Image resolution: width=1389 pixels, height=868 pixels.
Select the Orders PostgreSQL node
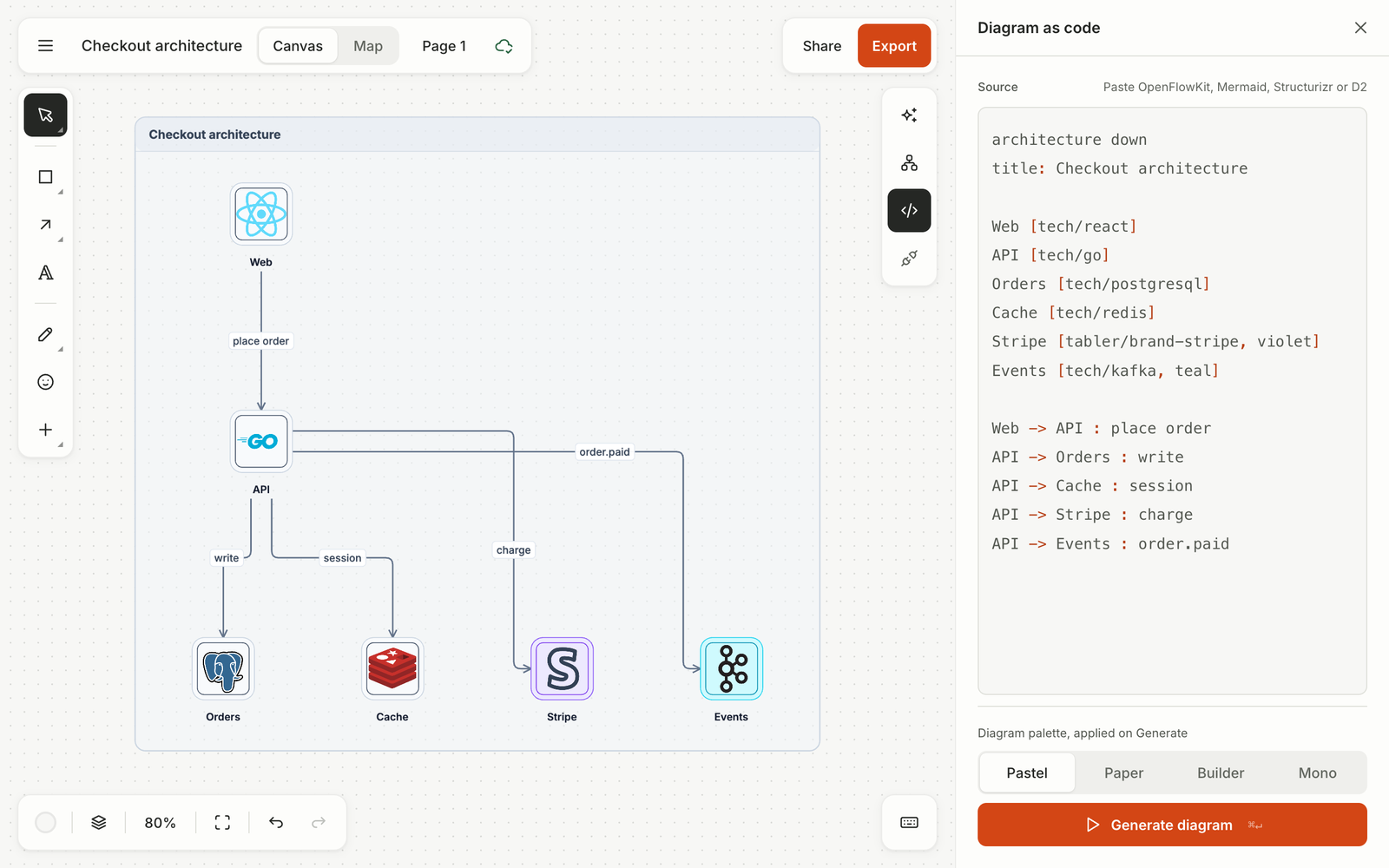pyautogui.click(x=223, y=668)
